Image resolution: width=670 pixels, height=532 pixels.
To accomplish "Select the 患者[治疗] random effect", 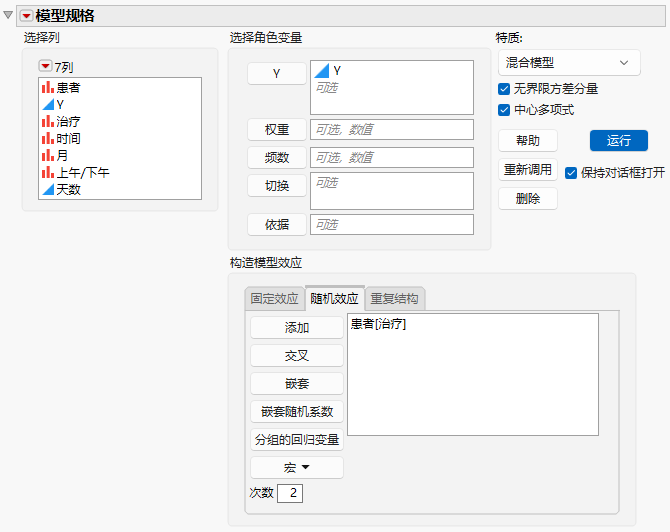I will 378,324.
